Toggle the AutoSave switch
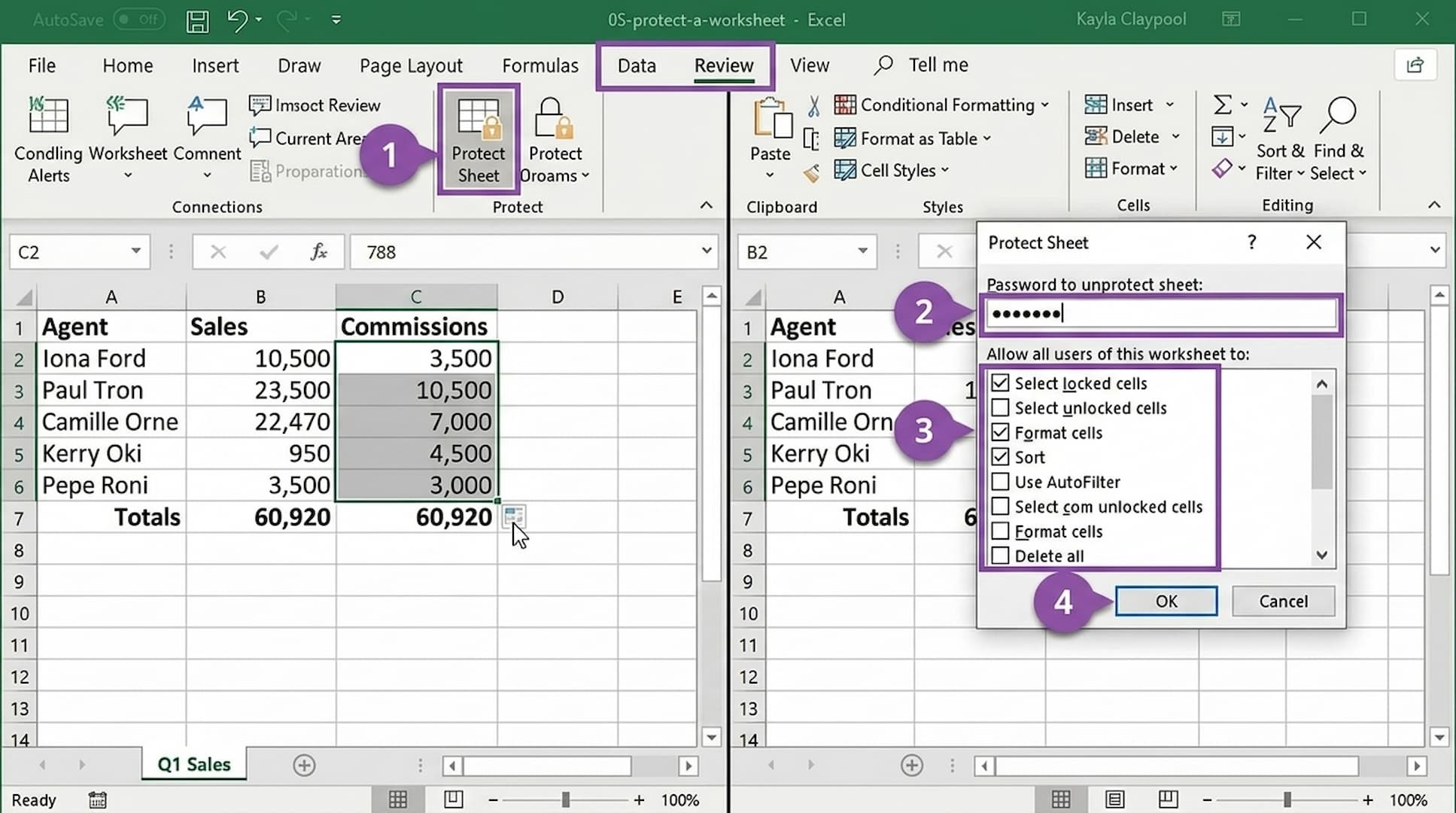 (139, 20)
